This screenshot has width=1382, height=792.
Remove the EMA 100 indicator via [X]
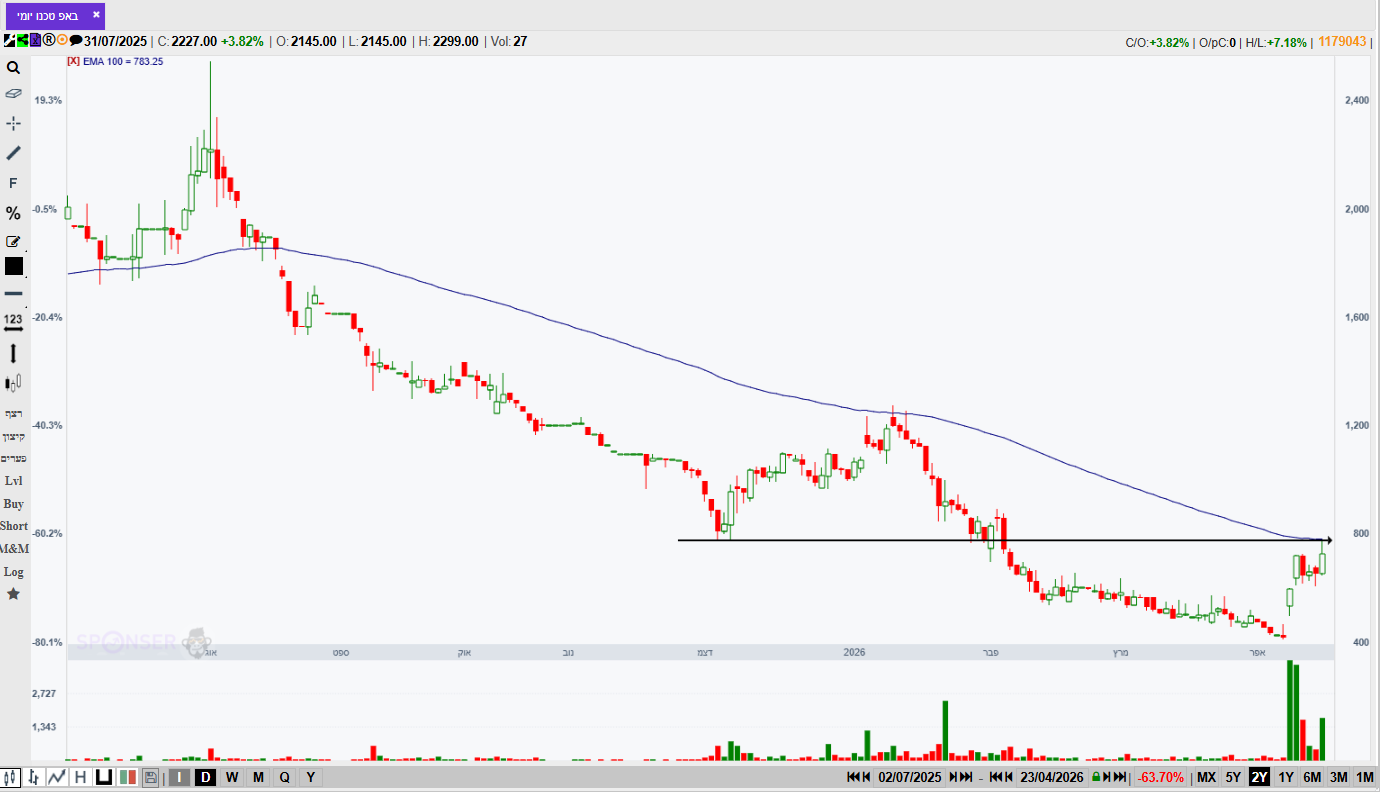tap(73, 61)
